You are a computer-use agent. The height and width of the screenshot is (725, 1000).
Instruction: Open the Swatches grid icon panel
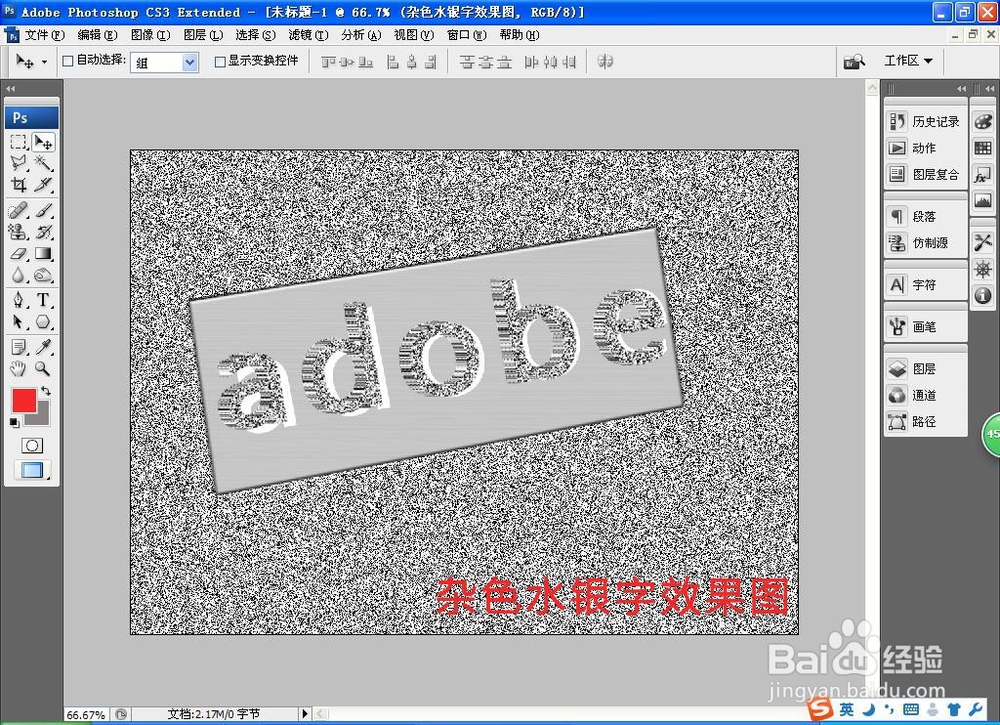(x=983, y=148)
